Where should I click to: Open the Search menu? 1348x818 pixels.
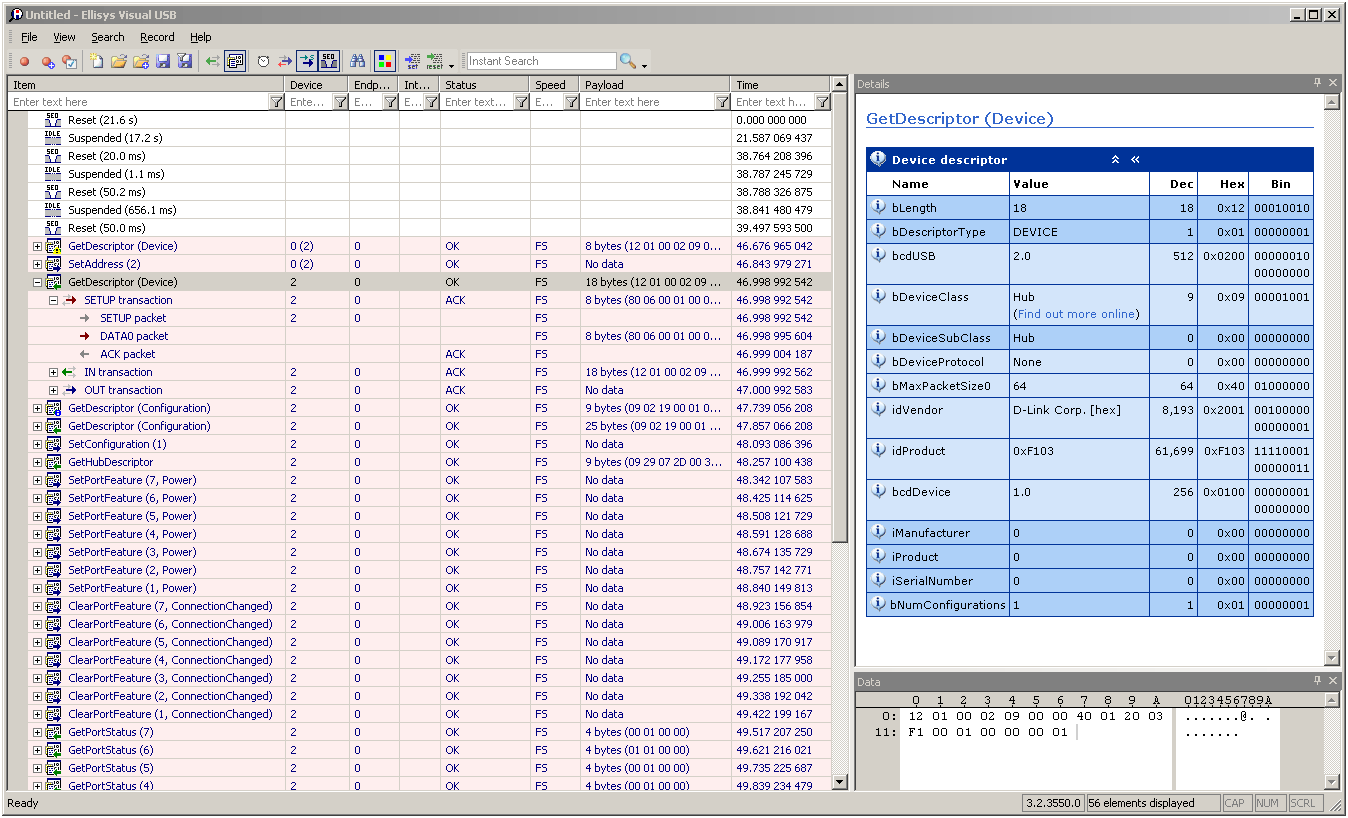pyautogui.click(x=108, y=37)
